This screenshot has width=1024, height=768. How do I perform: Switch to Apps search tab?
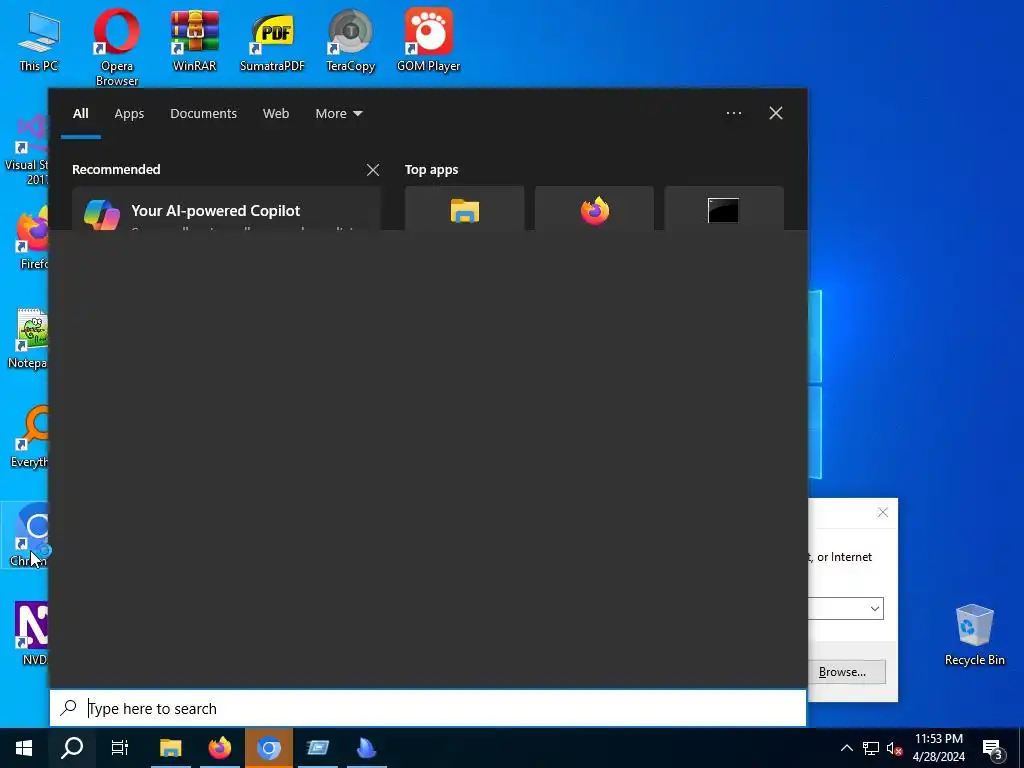pos(129,114)
